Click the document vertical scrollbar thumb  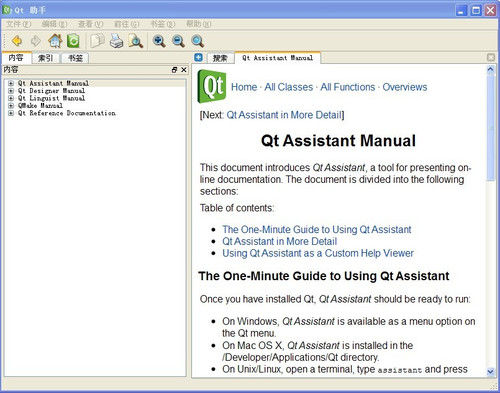click(490, 127)
